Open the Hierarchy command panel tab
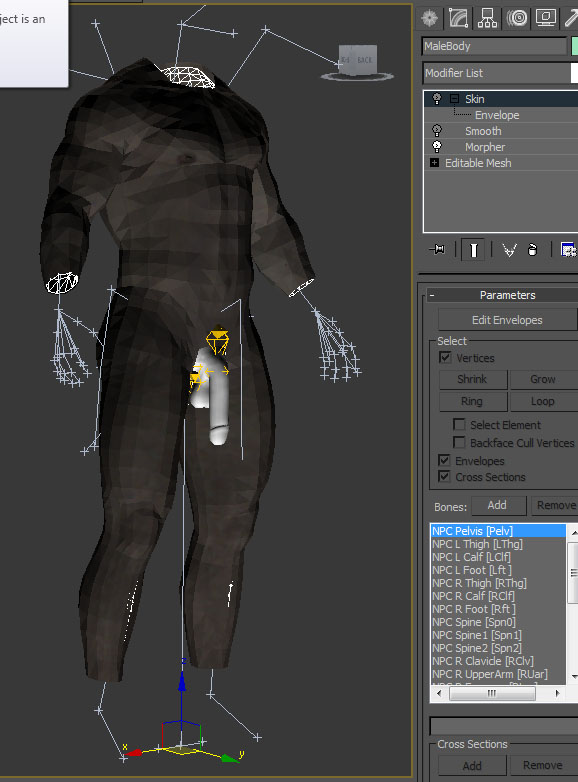This screenshot has height=782, width=578. click(x=487, y=18)
